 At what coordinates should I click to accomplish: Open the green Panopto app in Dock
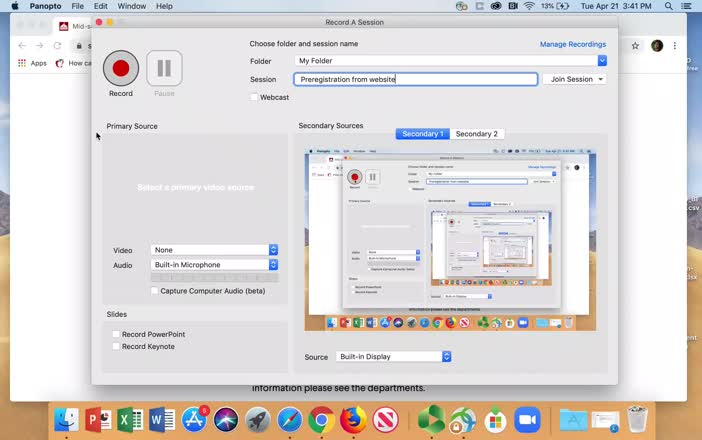pyautogui.click(x=431, y=420)
